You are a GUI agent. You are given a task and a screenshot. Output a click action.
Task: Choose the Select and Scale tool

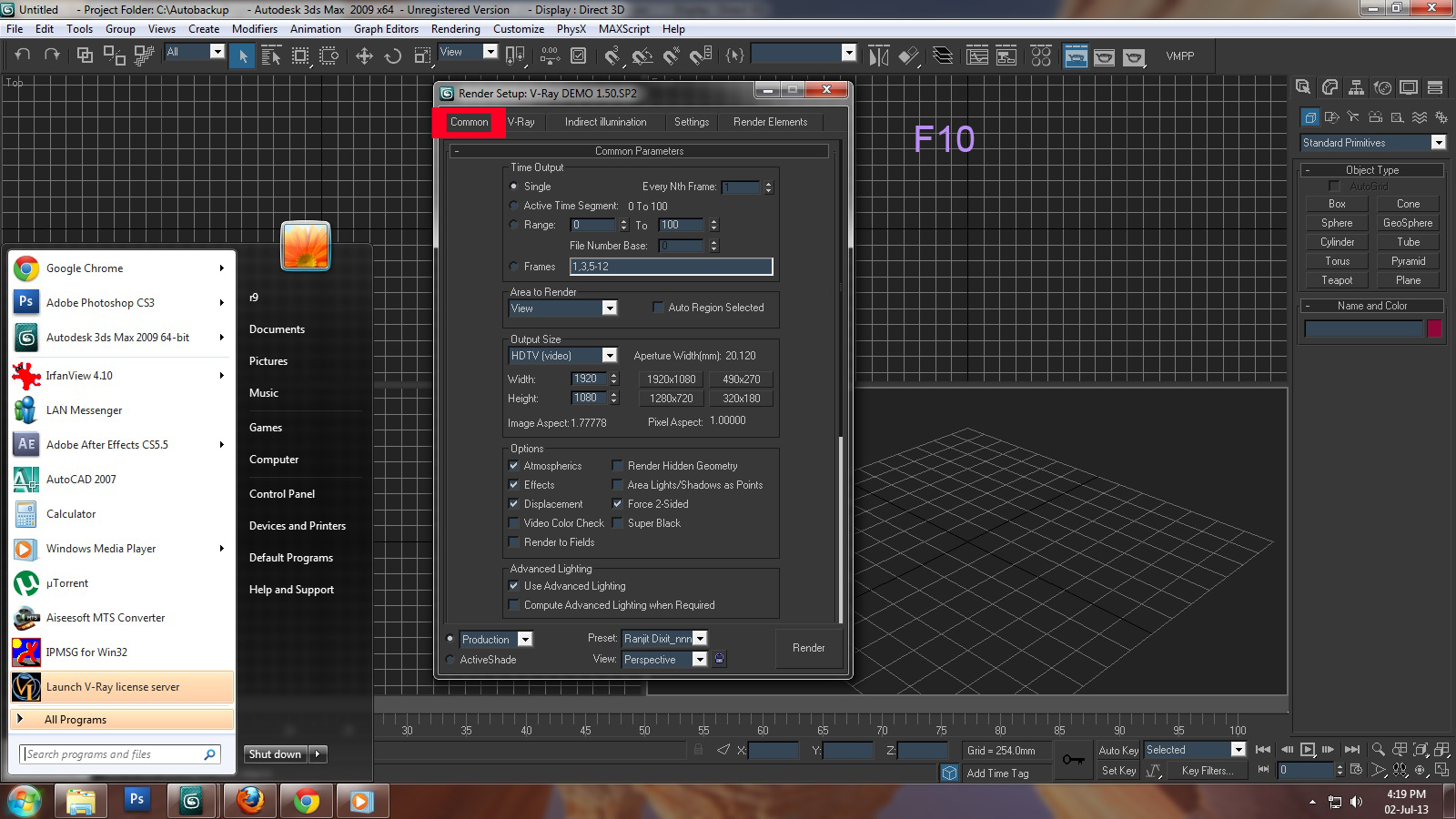422,56
